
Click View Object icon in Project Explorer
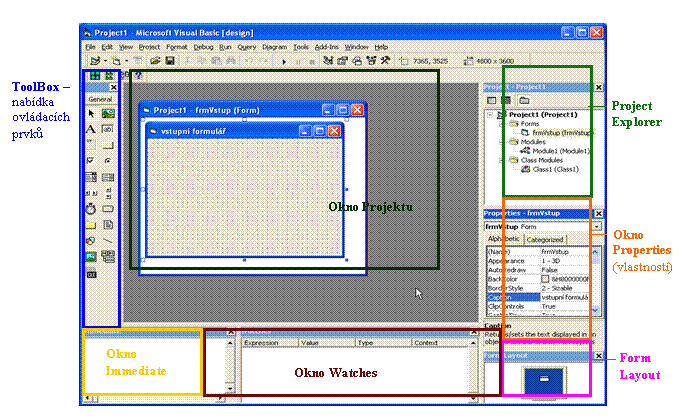coord(506,100)
